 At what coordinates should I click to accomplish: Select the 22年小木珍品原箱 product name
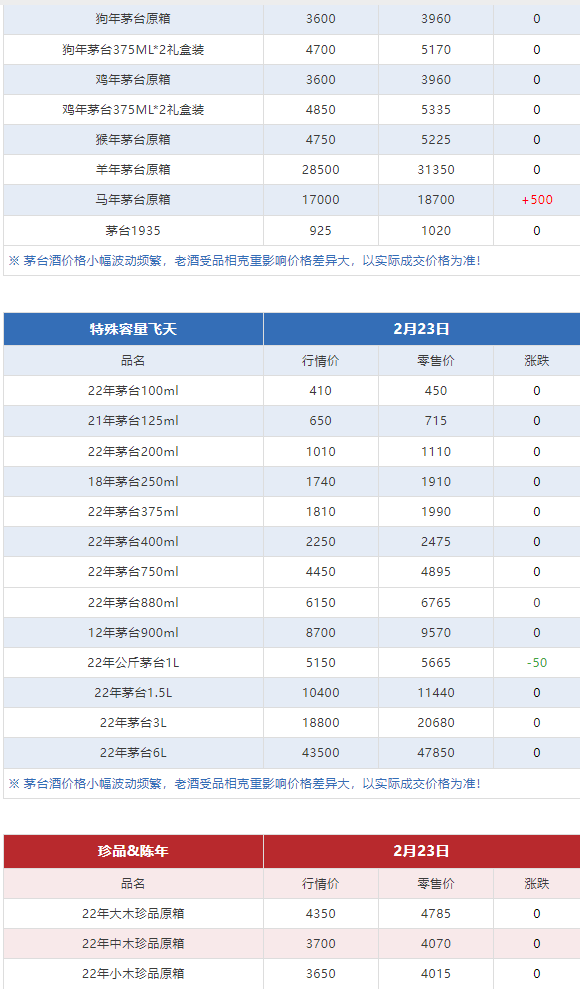click(x=133, y=973)
